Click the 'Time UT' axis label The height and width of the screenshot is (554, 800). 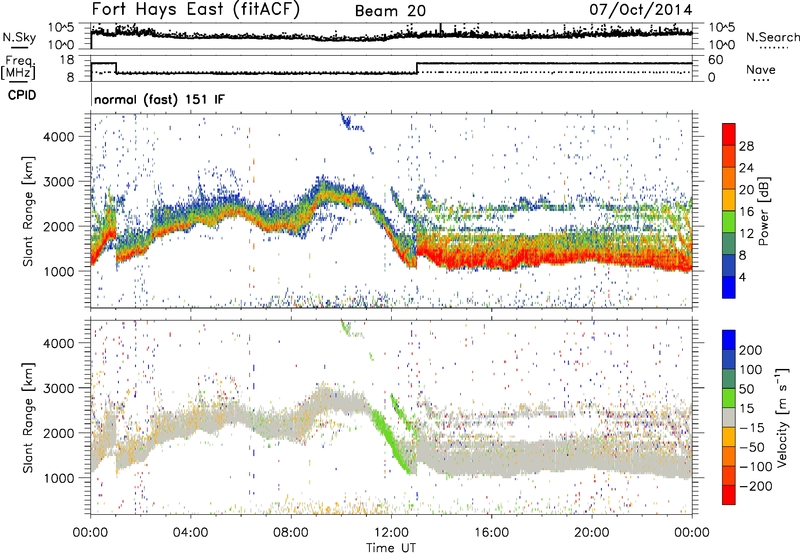391,548
